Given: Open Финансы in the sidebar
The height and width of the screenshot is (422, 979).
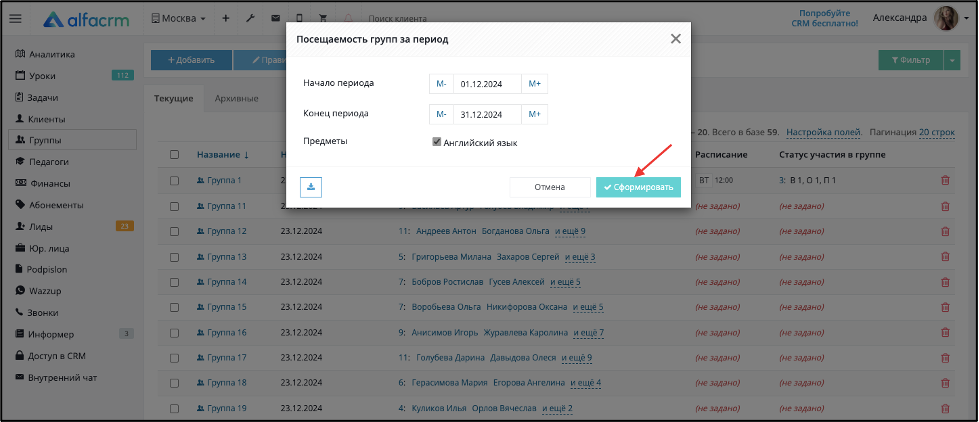Looking at the screenshot, I should click(50, 184).
